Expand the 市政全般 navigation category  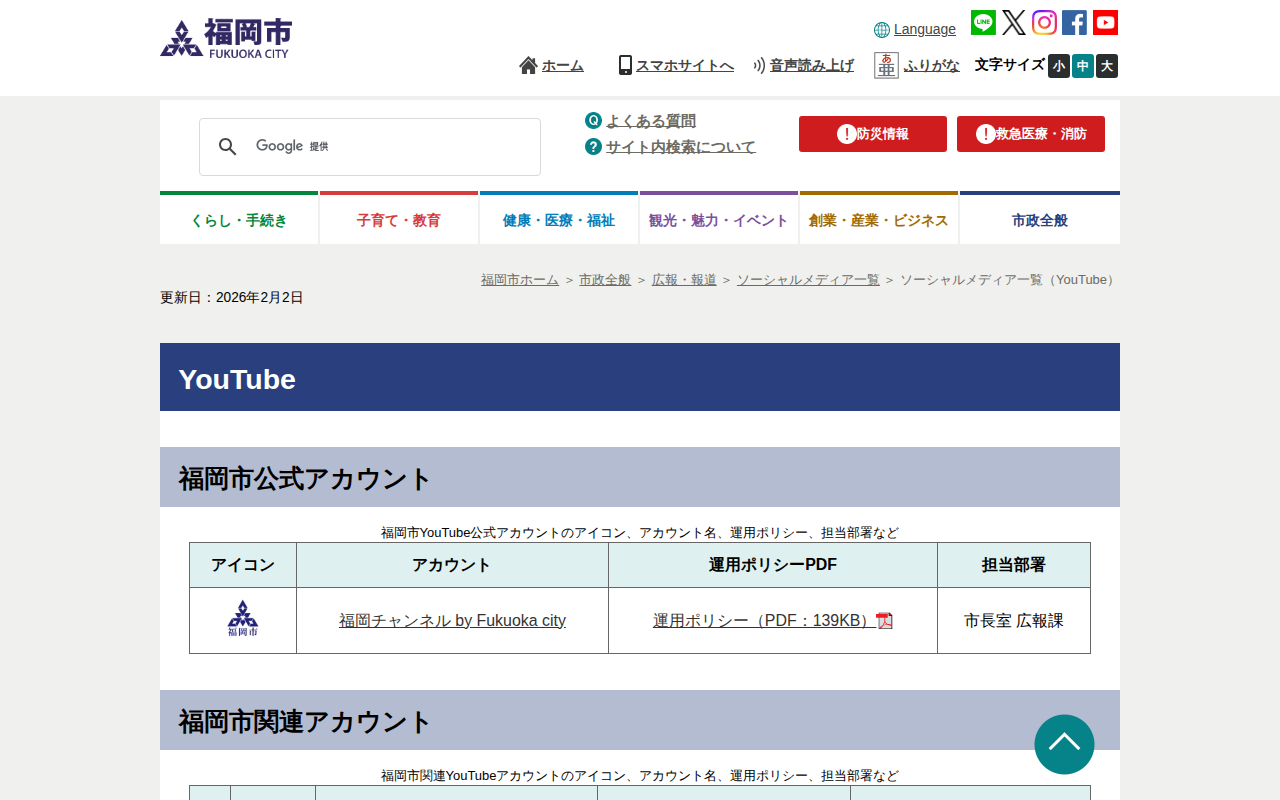click(x=1040, y=220)
